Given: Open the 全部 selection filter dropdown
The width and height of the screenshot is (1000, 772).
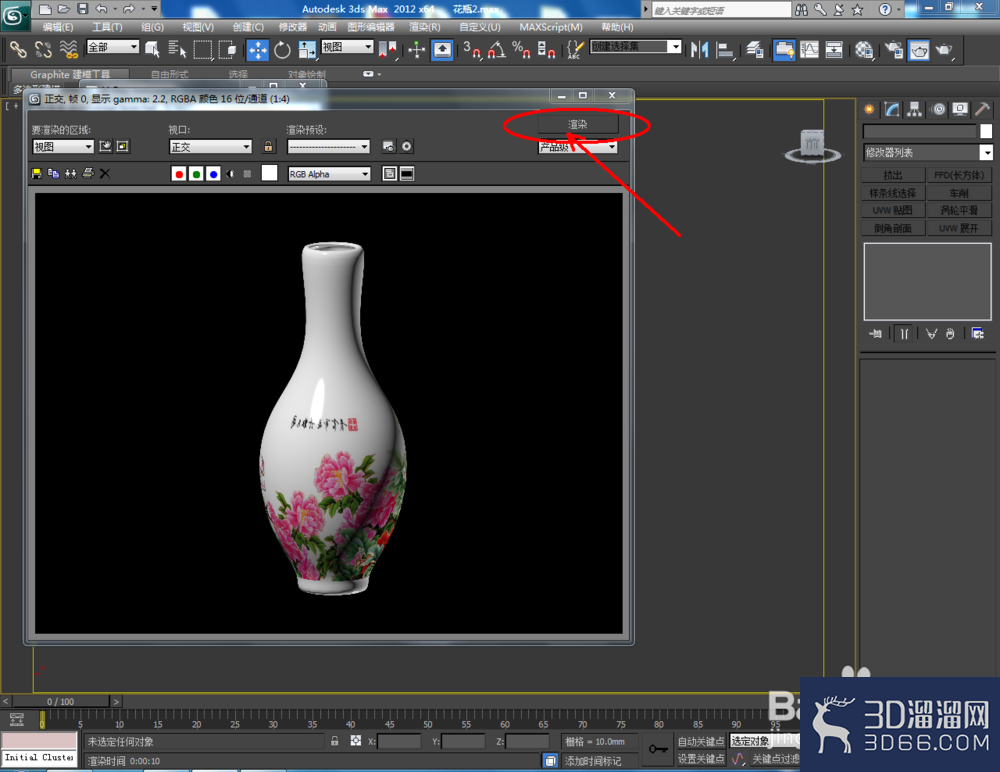Looking at the screenshot, I should click(x=112, y=47).
